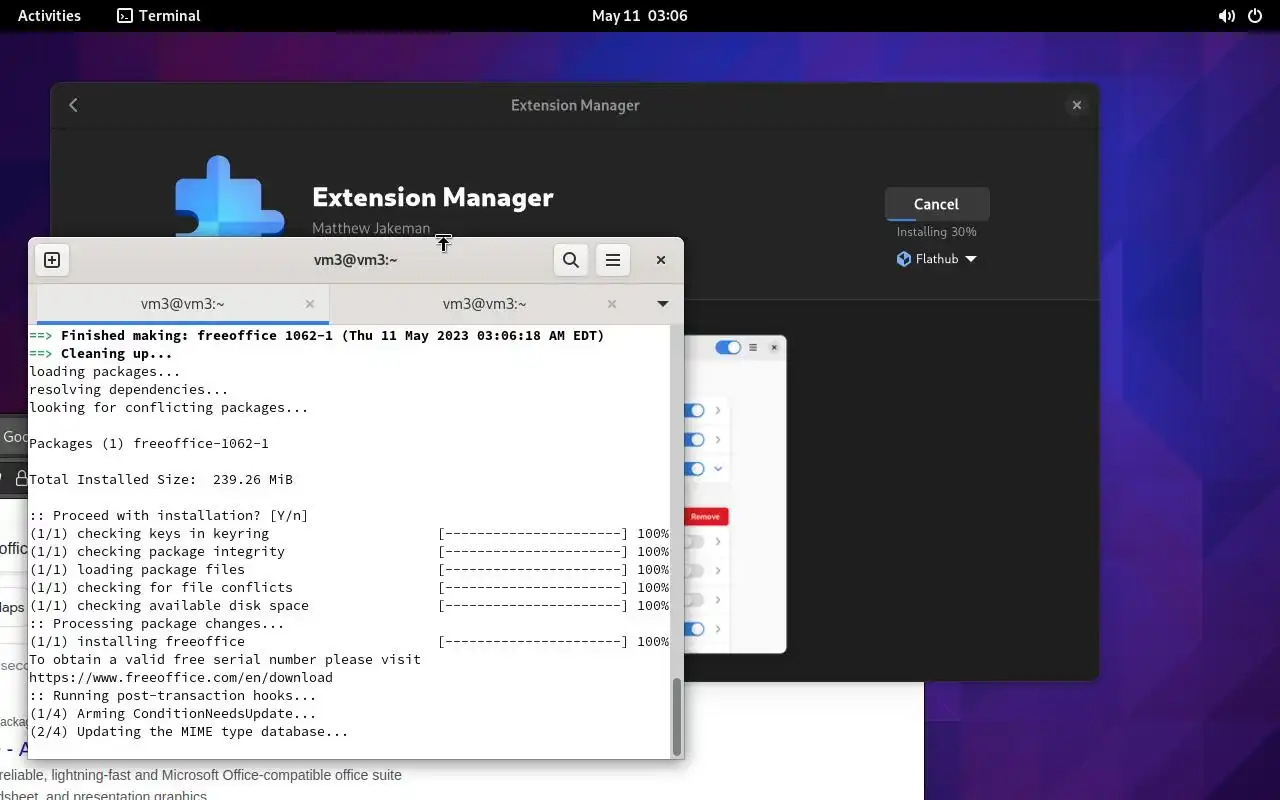Screen dimensions: 1280x800
Task: Click the freeoffice.com download URL
Action: tap(181, 677)
